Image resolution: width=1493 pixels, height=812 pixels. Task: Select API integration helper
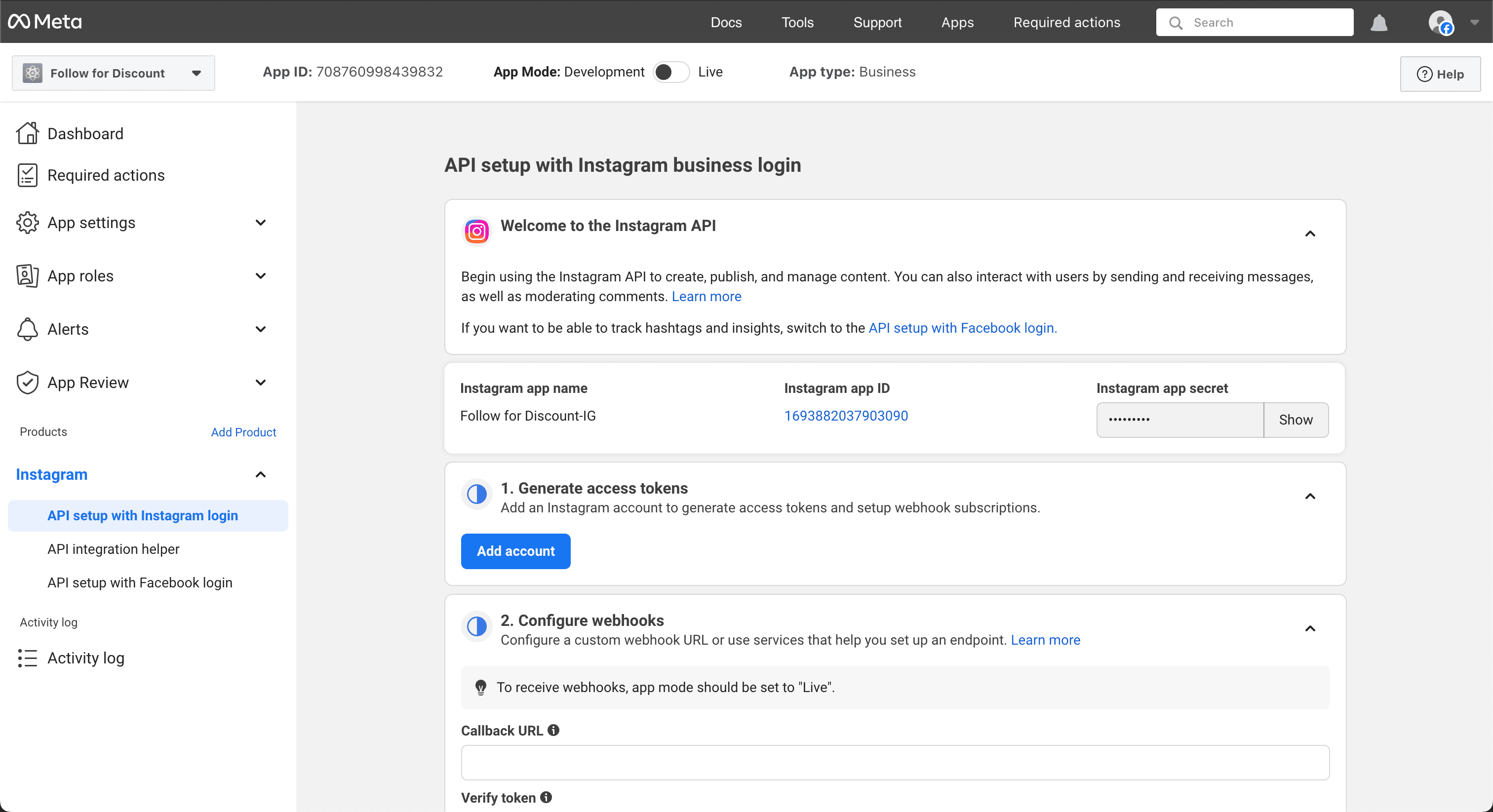(x=114, y=549)
